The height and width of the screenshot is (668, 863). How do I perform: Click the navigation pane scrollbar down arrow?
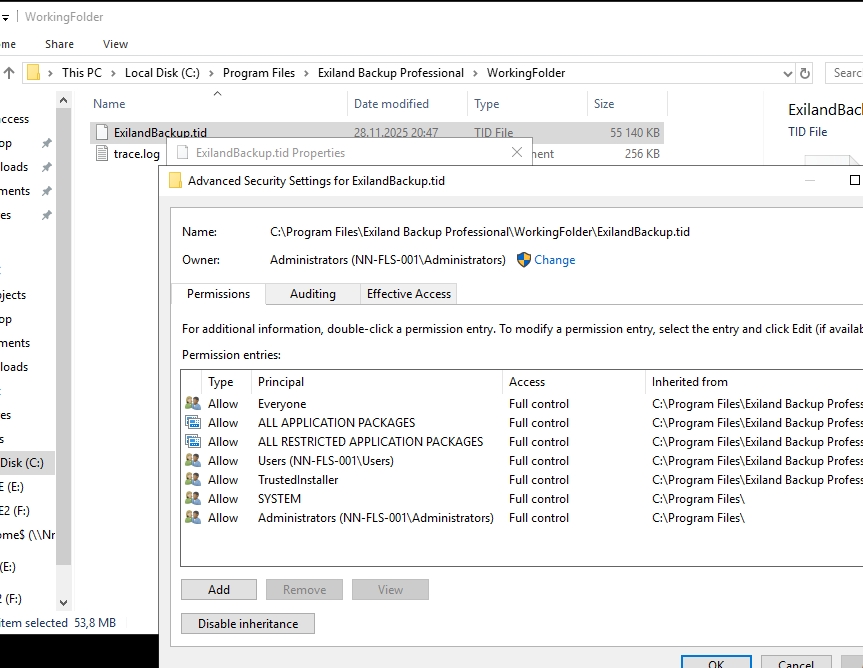pyautogui.click(x=64, y=603)
